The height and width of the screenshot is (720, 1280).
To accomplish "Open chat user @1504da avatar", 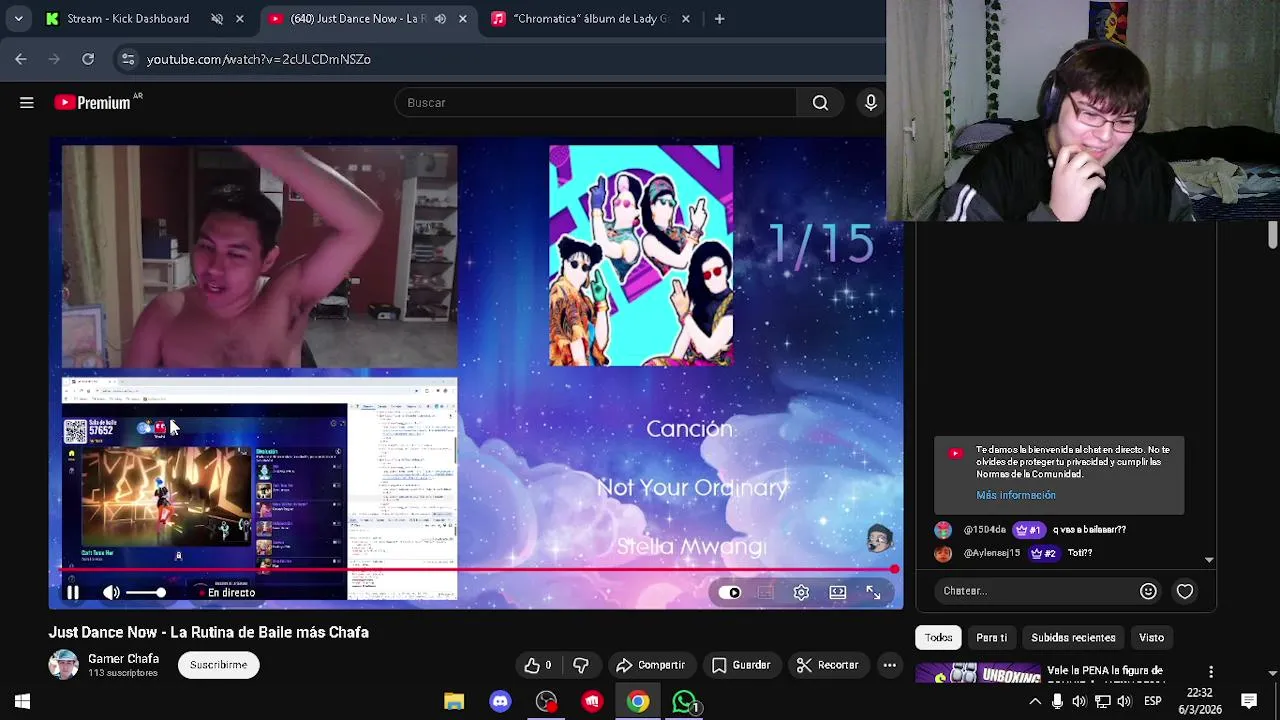I will click(x=943, y=530).
